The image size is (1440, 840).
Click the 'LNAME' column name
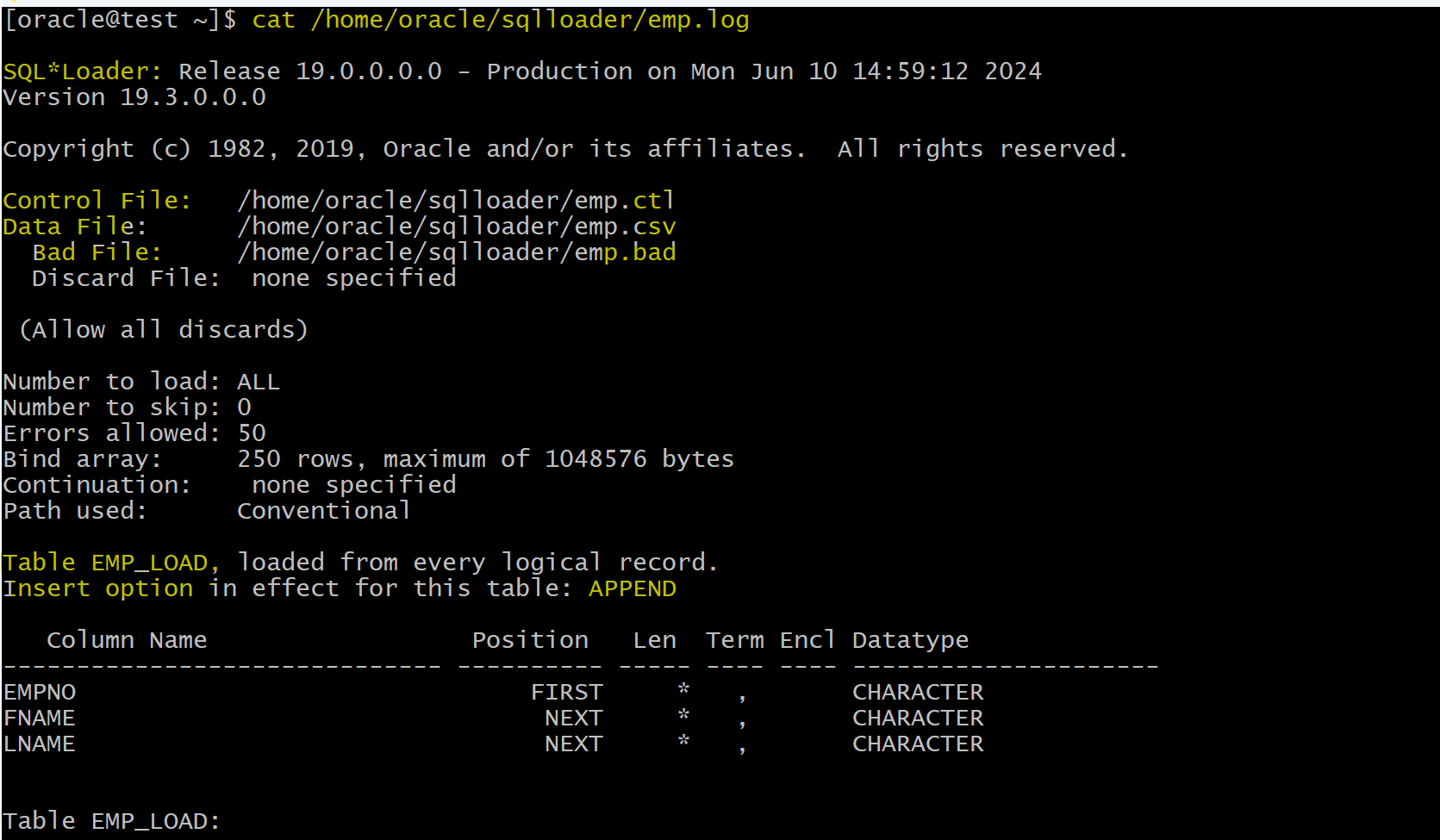40,744
